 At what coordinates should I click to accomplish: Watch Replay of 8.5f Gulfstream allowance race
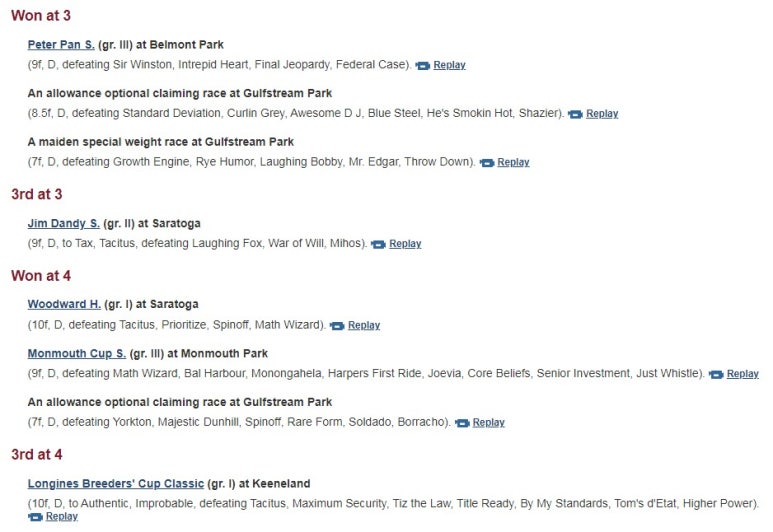coord(602,114)
